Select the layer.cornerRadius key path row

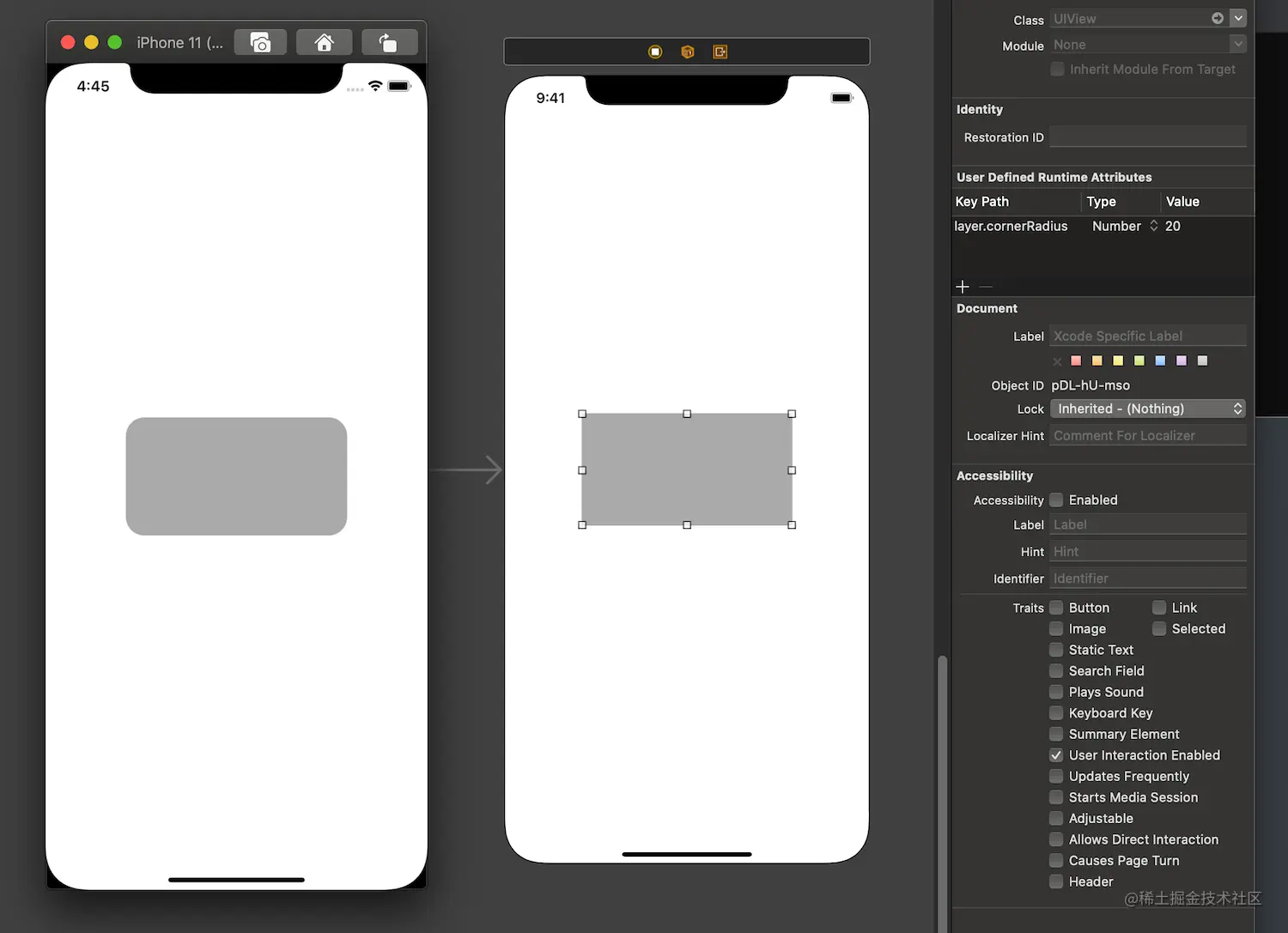[1103, 226]
